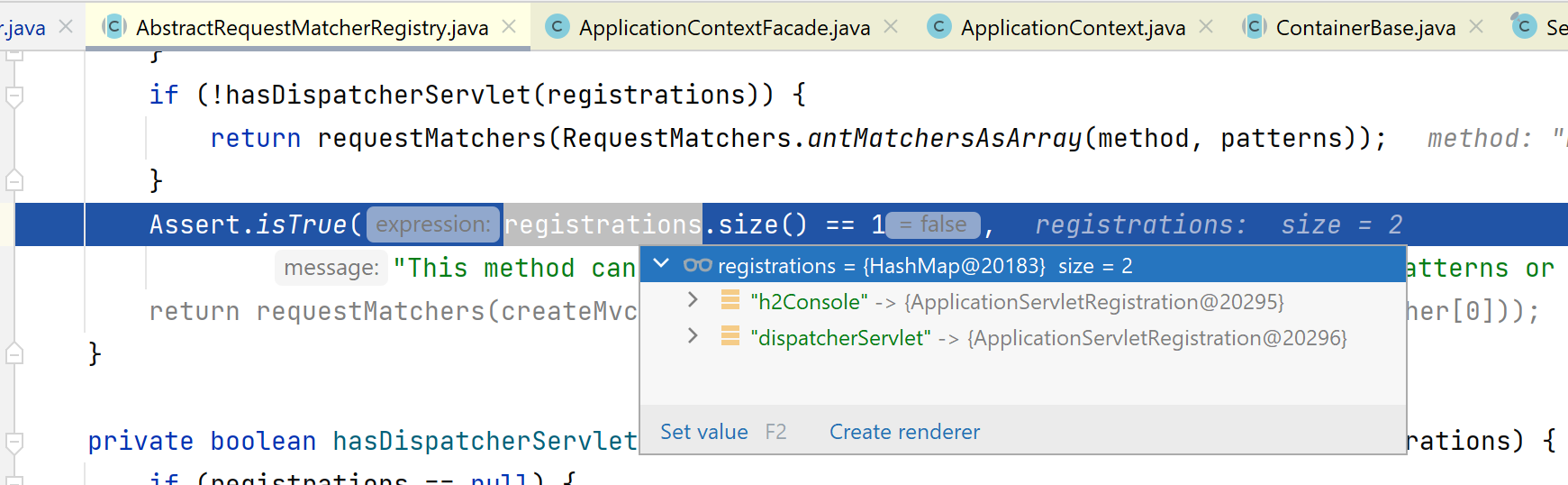The height and width of the screenshot is (485, 1568).
Task: Click the fold marker at method closing brace
Action: (14, 353)
